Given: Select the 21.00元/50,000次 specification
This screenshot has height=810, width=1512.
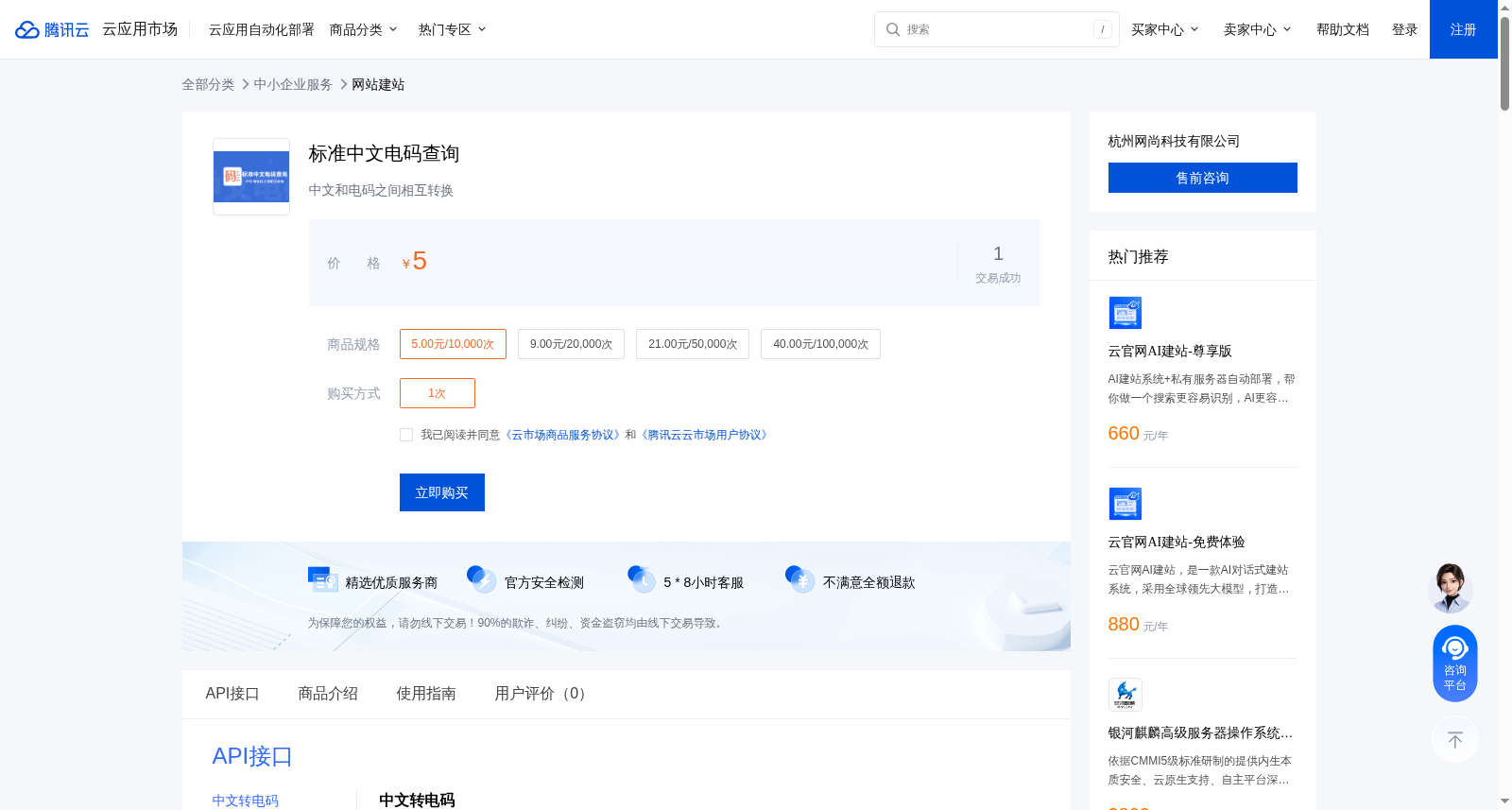Looking at the screenshot, I should [x=693, y=344].
